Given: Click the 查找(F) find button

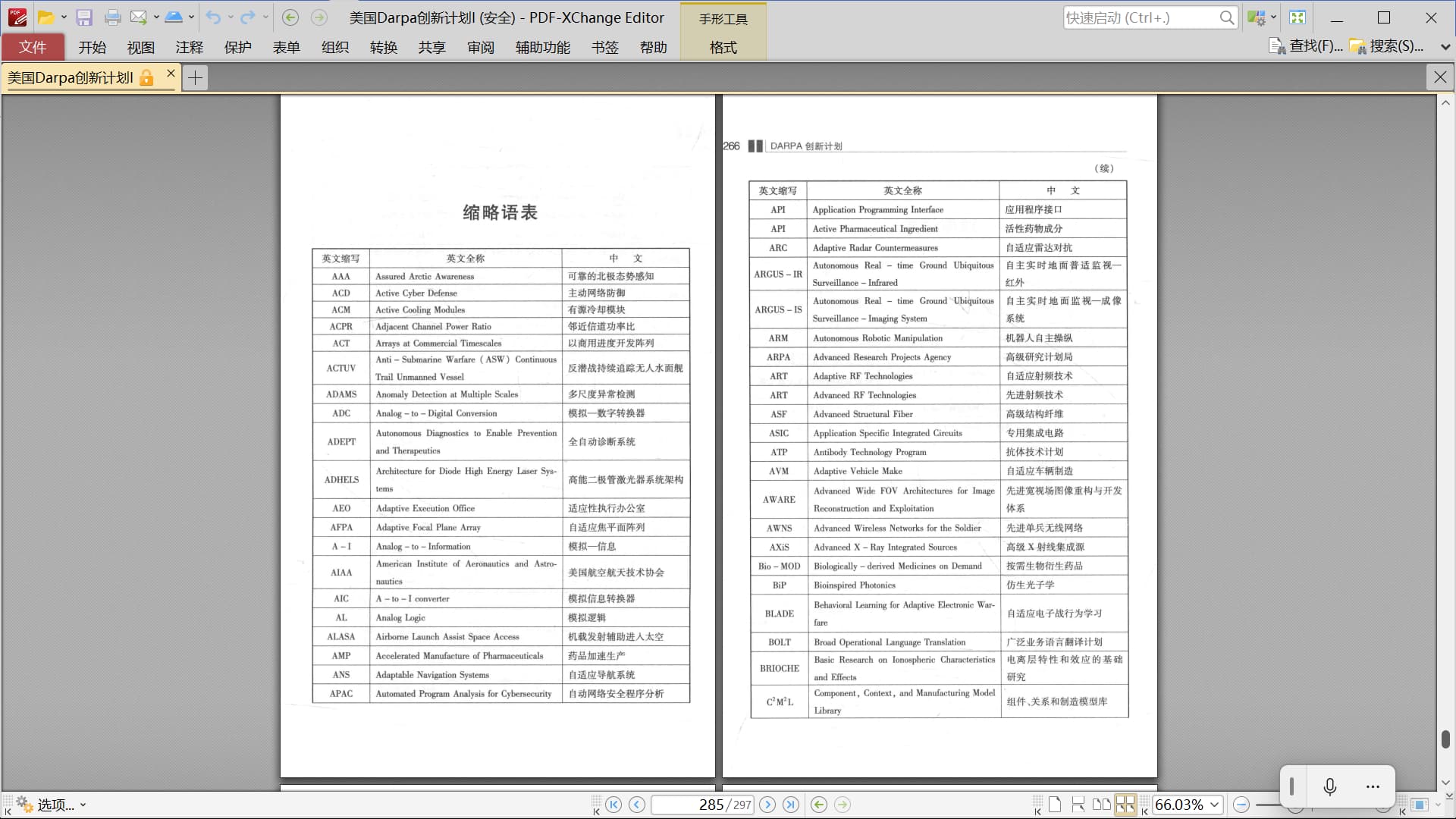Looking at the screenshot, I should tap(1306, 46).
